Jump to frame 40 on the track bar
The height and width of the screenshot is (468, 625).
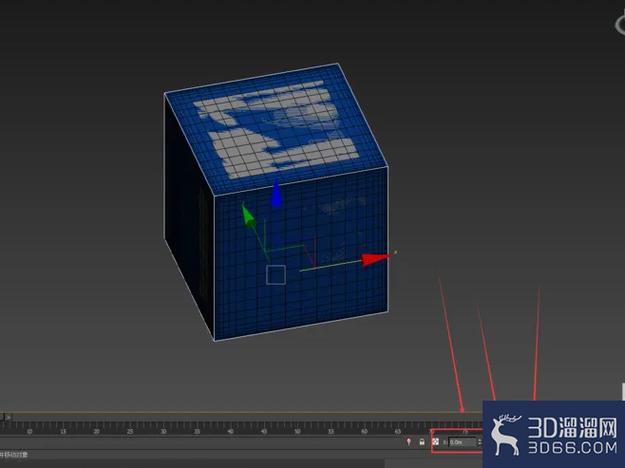(230, 431)
